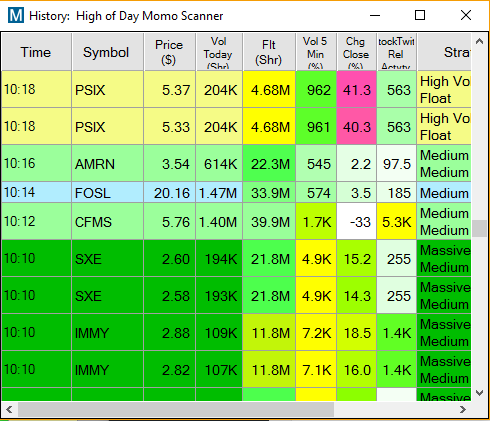
Task: Select the AMRN symbol cell
Action: [x=108, y=164]
